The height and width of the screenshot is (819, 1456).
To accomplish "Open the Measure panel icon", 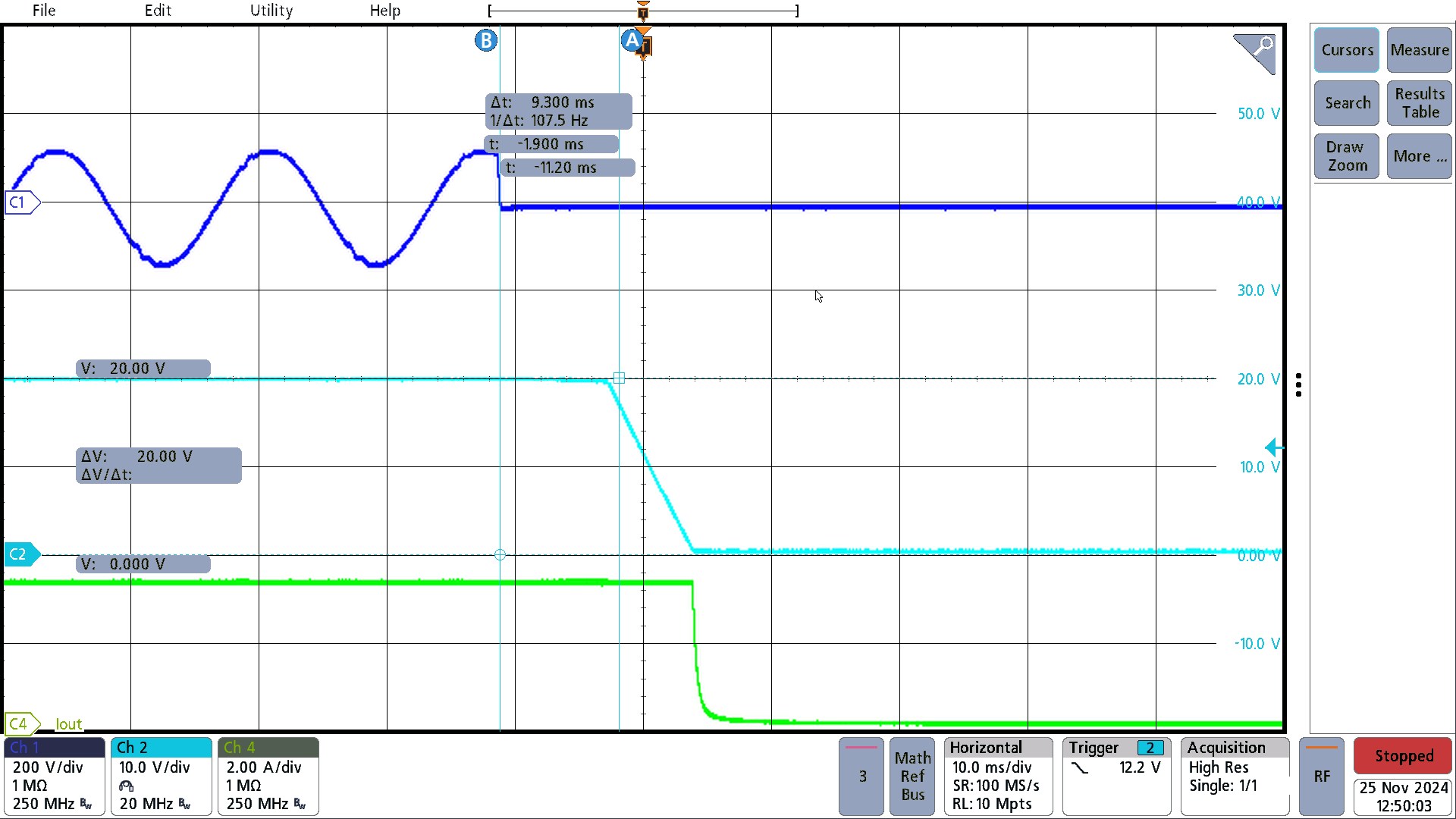I will click(1419, 50).
